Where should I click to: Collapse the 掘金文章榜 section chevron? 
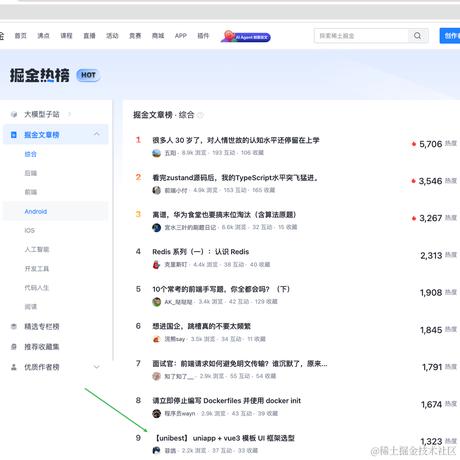97,134
